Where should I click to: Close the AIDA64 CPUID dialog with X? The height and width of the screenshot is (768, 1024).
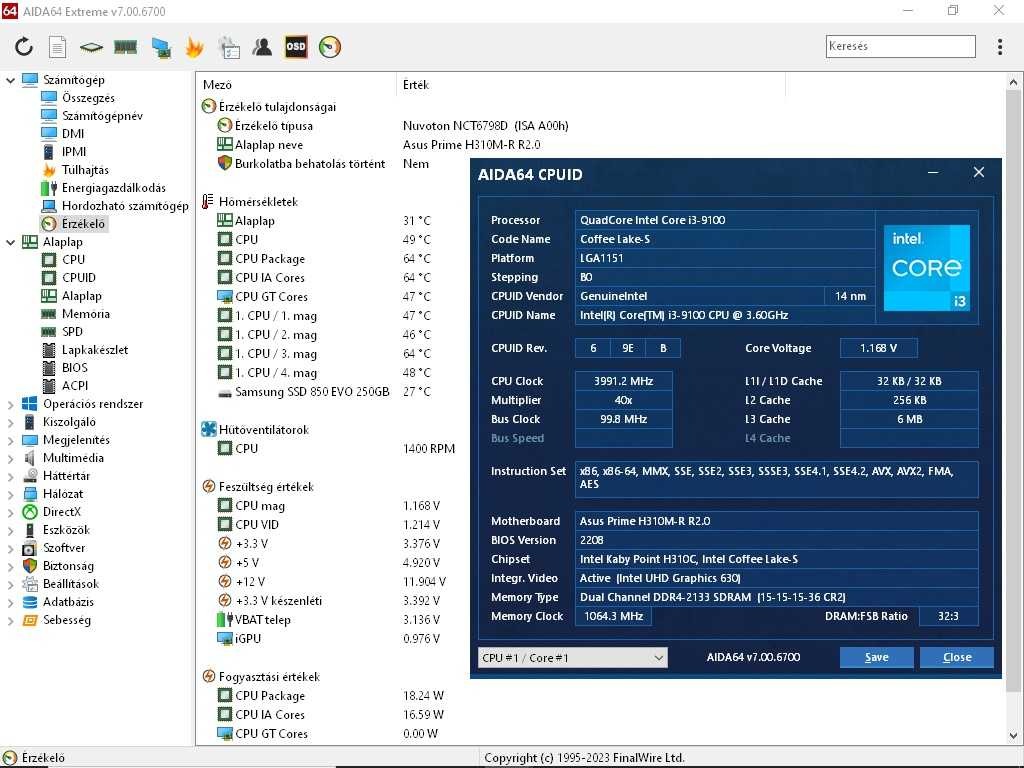[978, 172]
